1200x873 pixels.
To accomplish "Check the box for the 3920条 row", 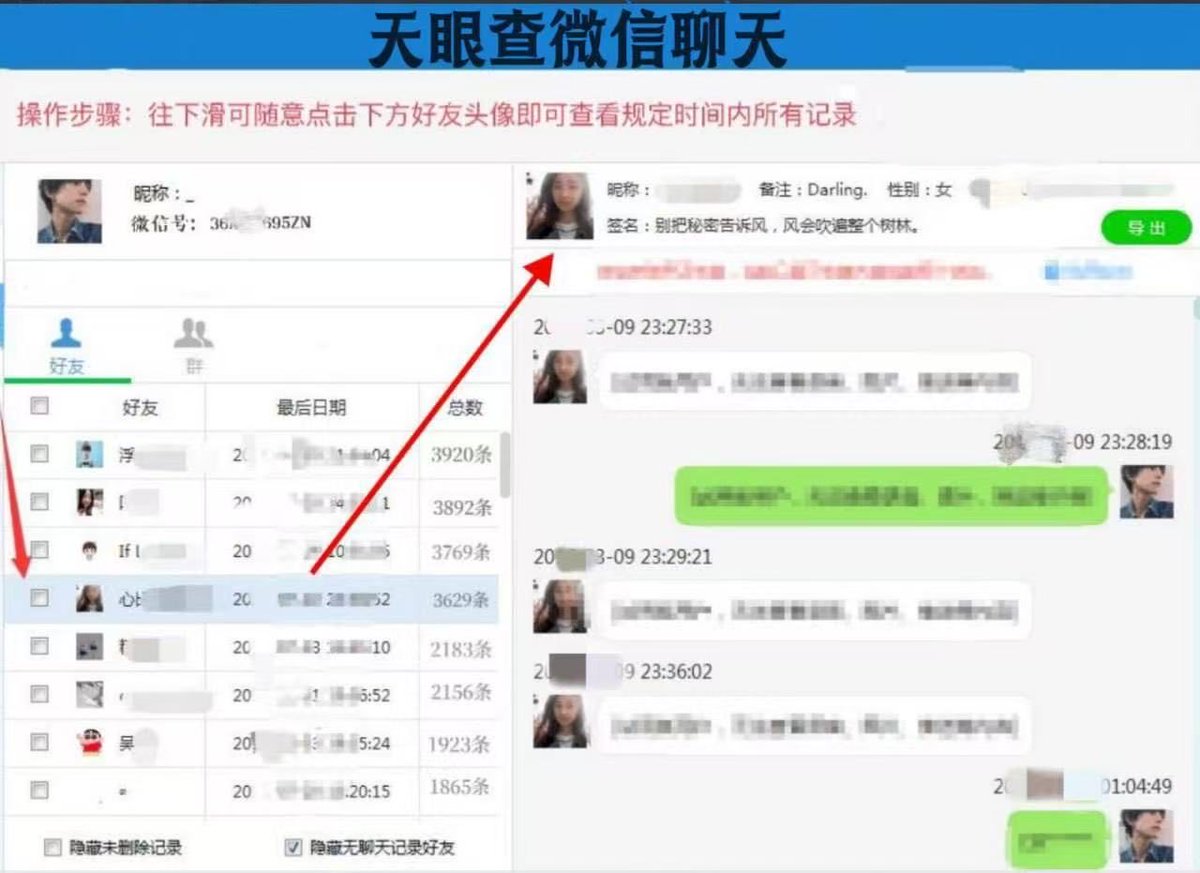I will [40, 454].
